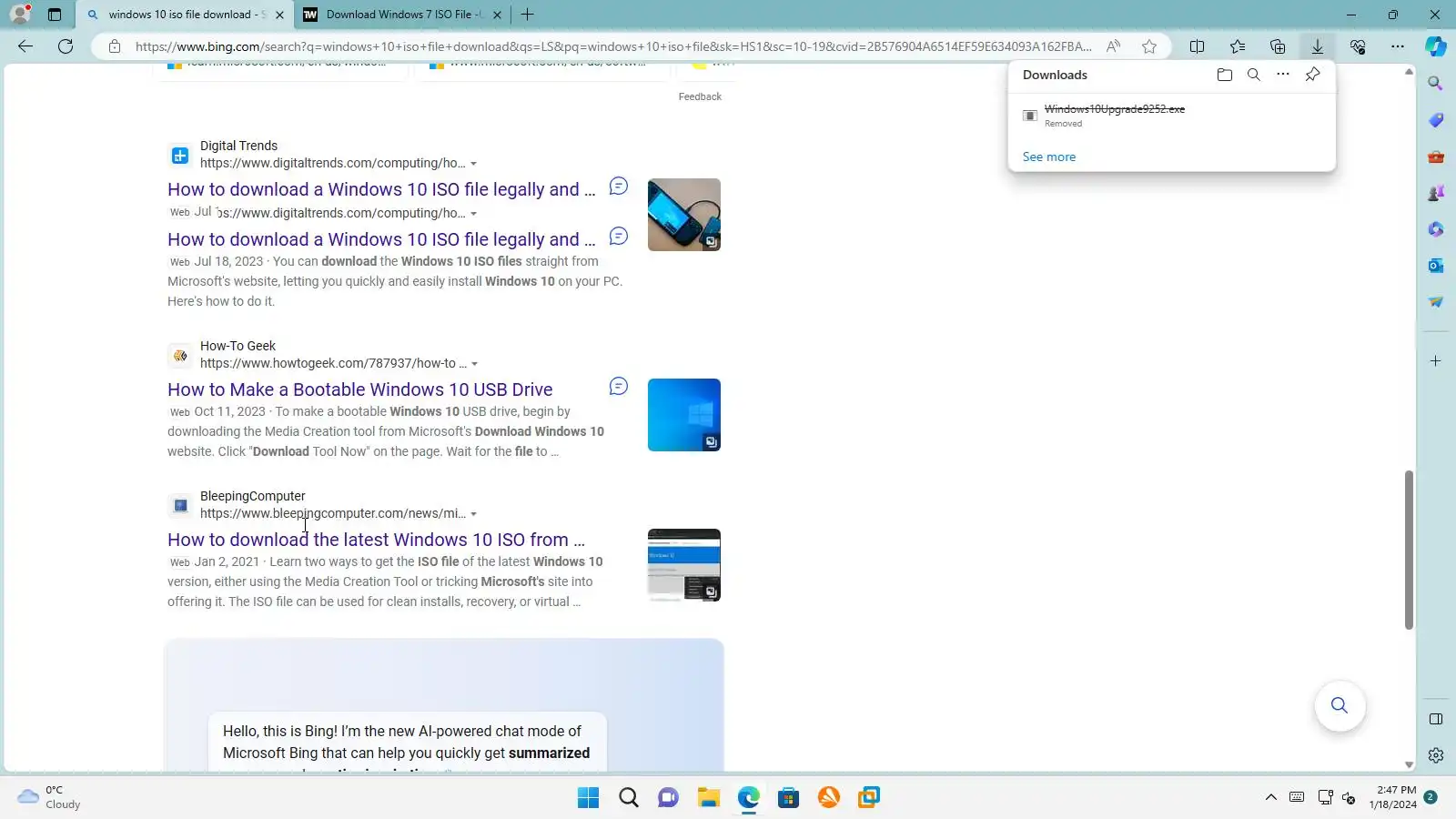Go back to the previous page
Image resolution: width=1456 pixels, height=819 pixels.
click(25, 46)
